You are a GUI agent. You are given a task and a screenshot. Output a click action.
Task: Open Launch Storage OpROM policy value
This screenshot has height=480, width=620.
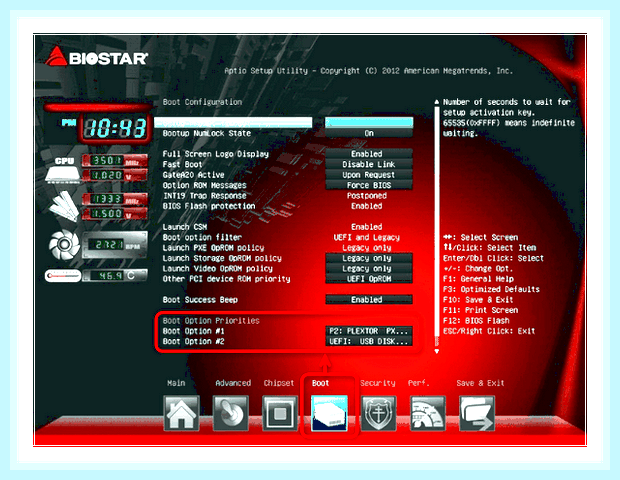[369, 258]
